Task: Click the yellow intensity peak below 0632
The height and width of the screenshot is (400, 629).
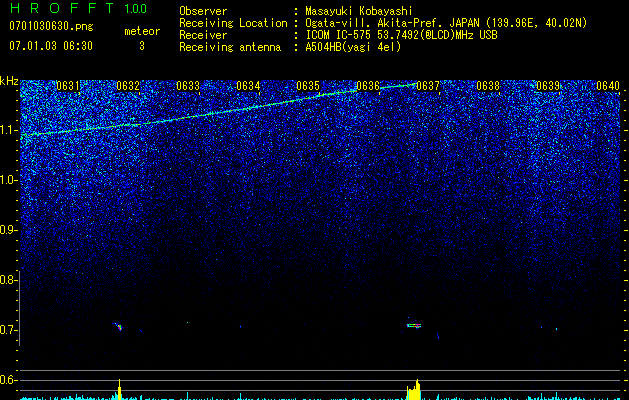Action: point(119,390)
